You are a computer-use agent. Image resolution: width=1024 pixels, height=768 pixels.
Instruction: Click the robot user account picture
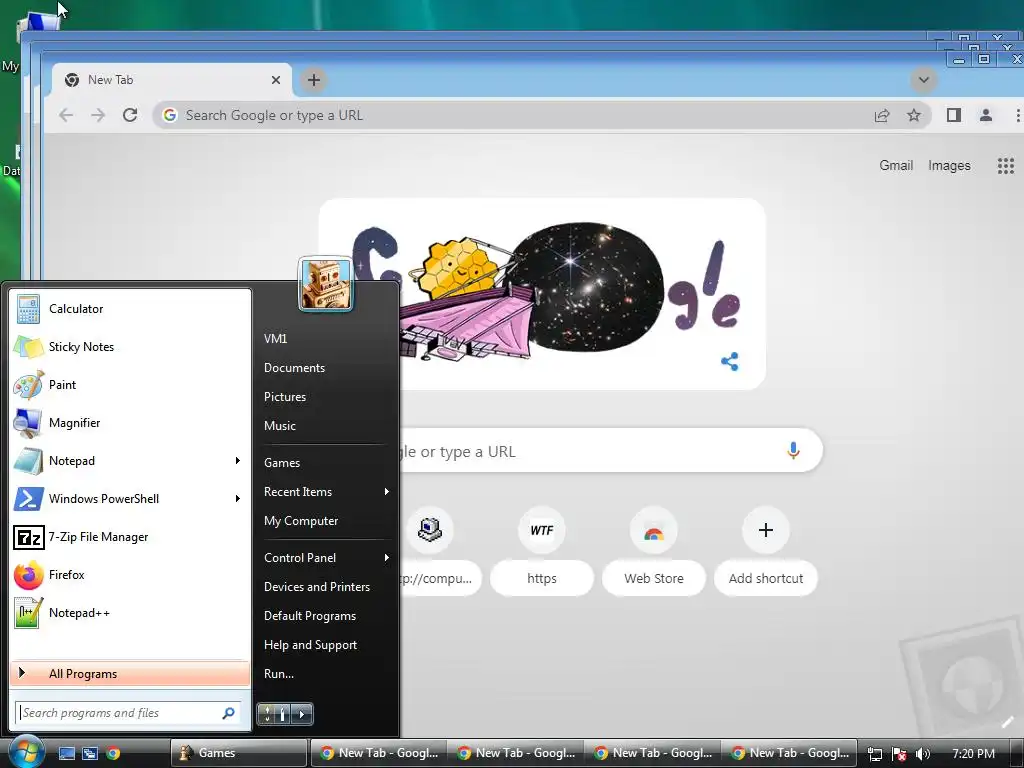pos(325,283)
